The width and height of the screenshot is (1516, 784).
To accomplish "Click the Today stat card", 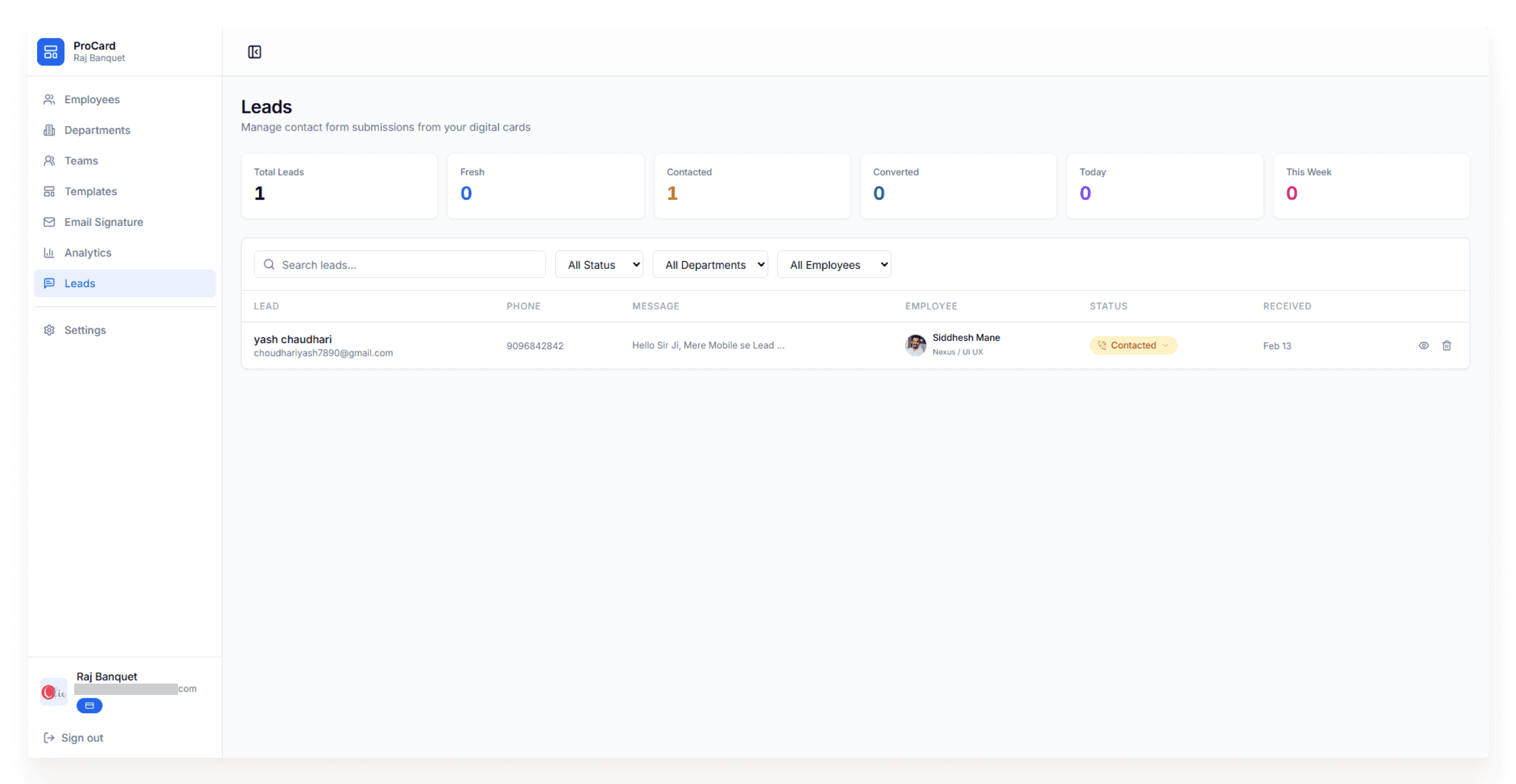I will coord(1164,186).
